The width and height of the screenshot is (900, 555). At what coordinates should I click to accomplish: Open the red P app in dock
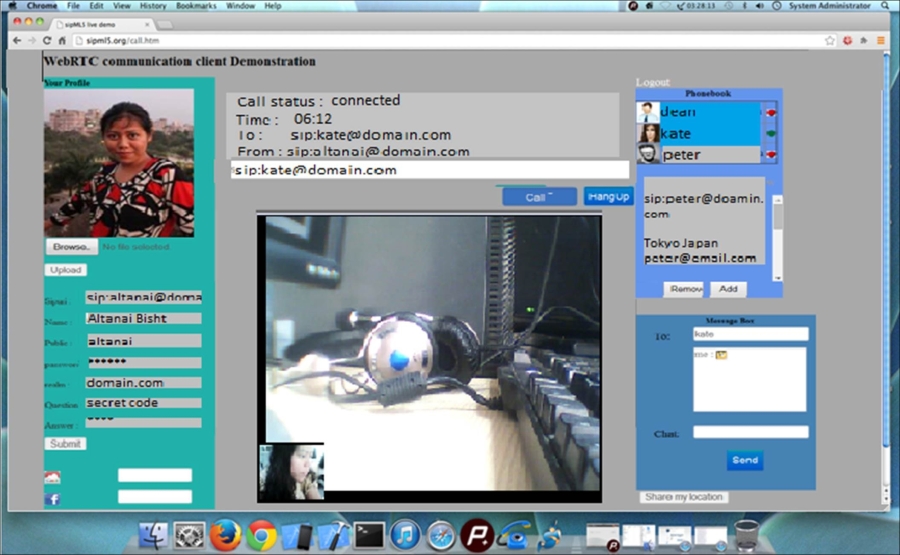click(x=477, y=535)
